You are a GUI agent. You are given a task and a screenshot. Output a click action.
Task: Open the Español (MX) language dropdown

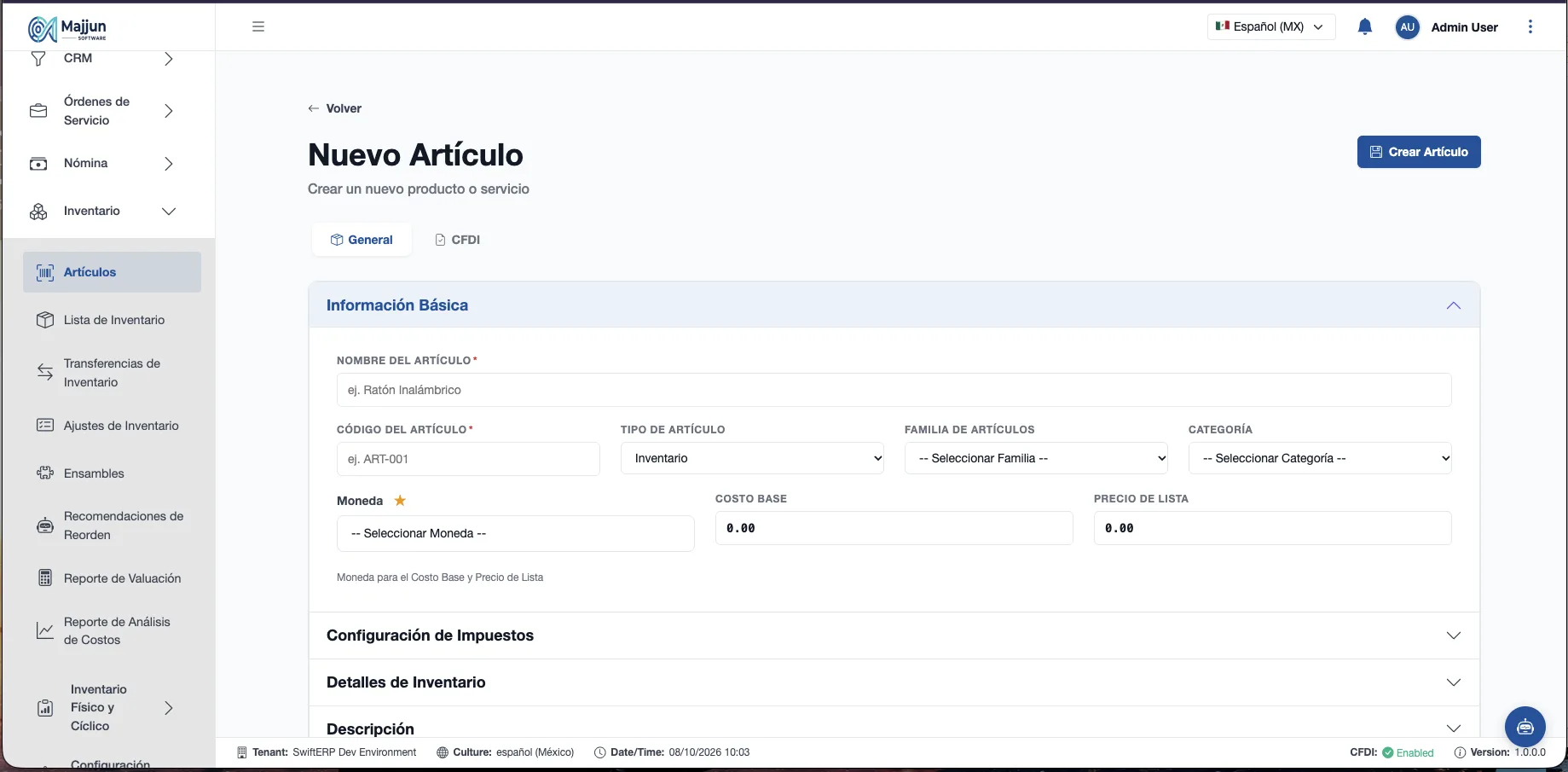1270,26
